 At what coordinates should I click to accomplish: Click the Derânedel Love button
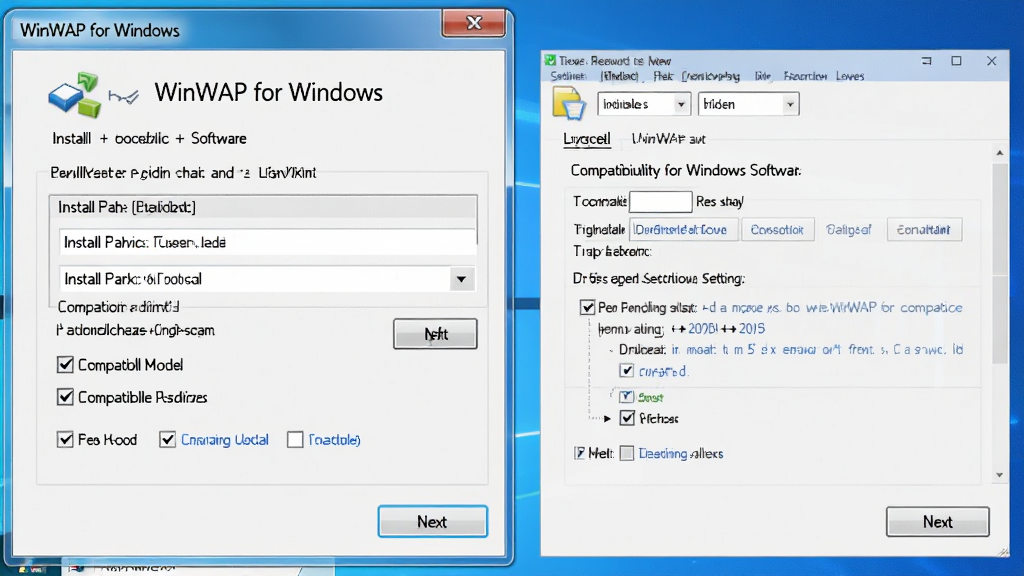[683, 229]
